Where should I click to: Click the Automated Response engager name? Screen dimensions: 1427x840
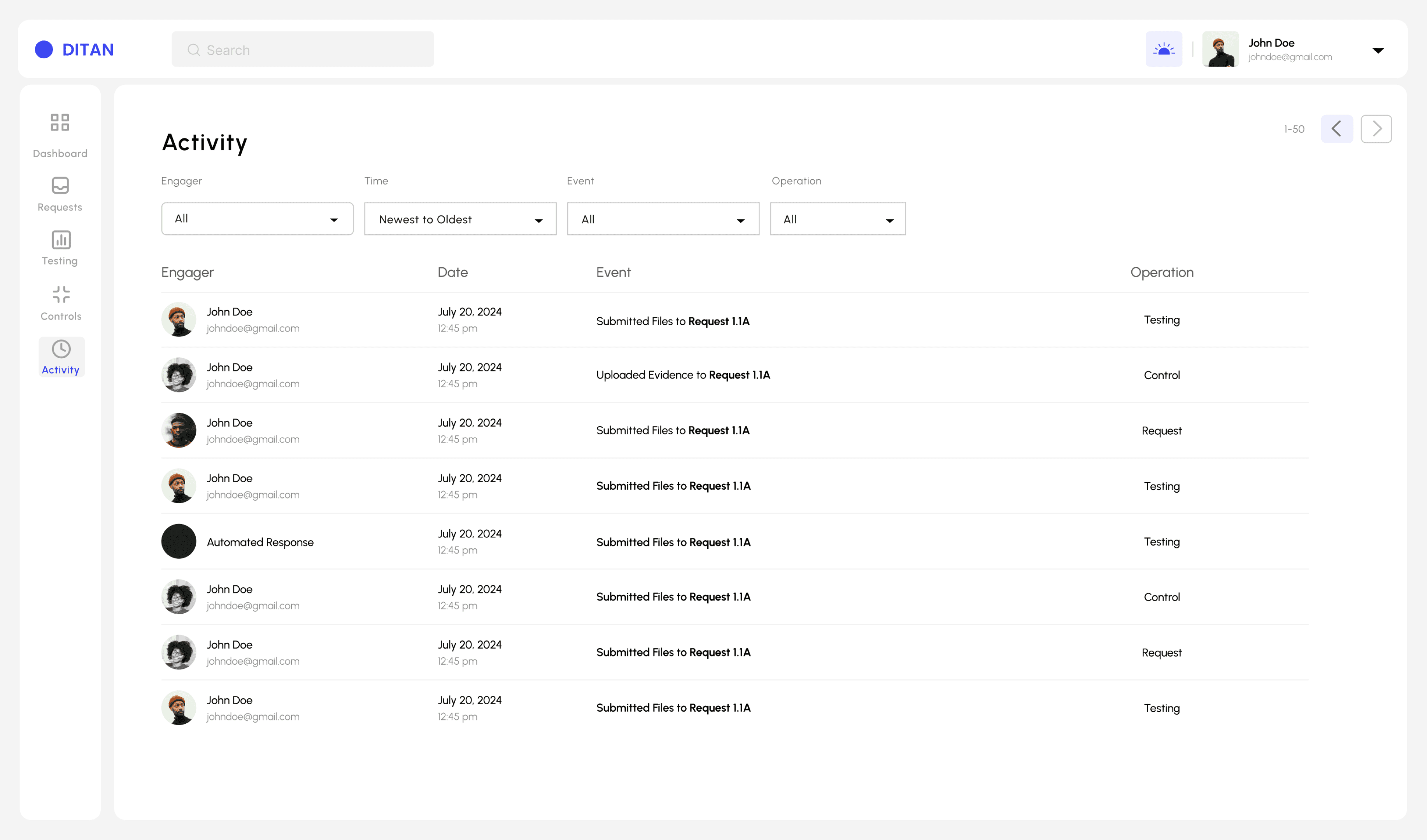260,542
